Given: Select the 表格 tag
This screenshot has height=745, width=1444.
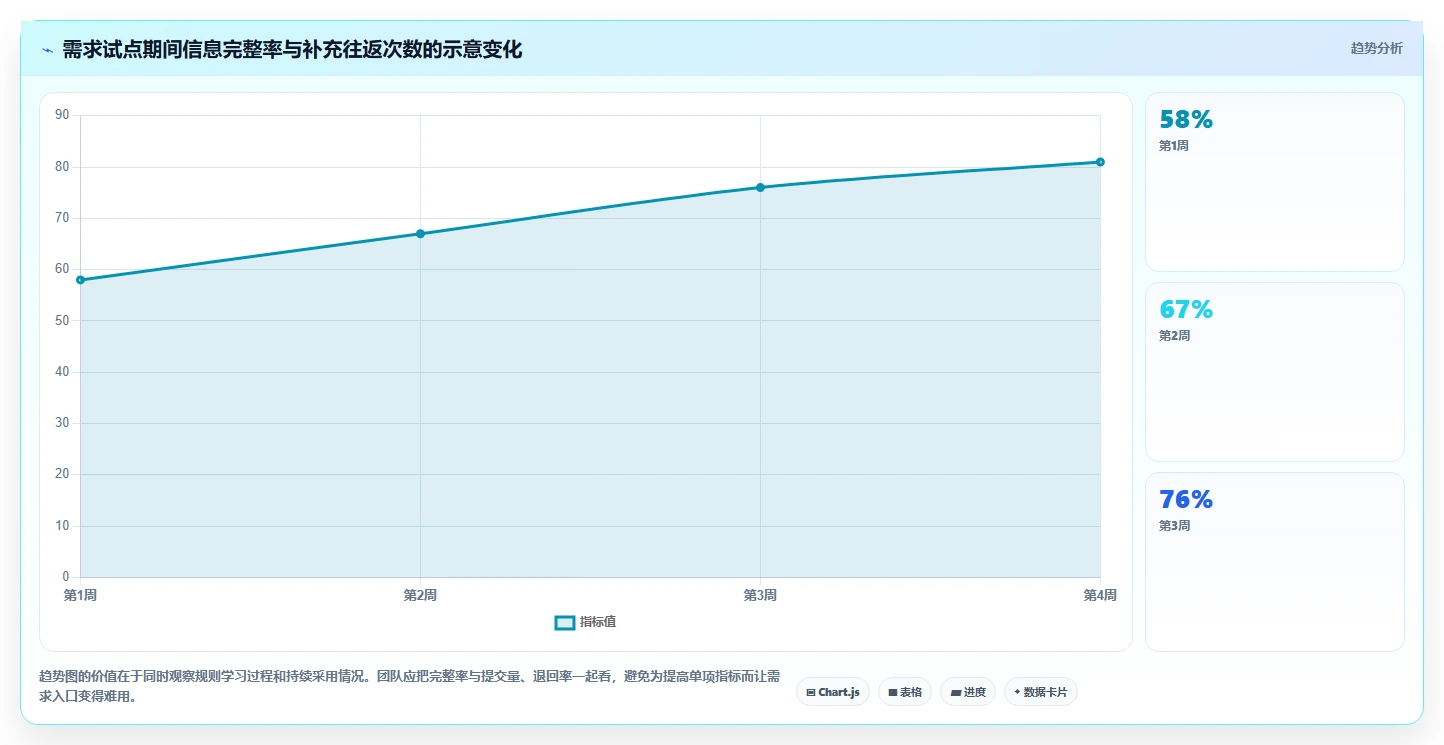Looking at the screenshot, I should click(x=905, y=692).
